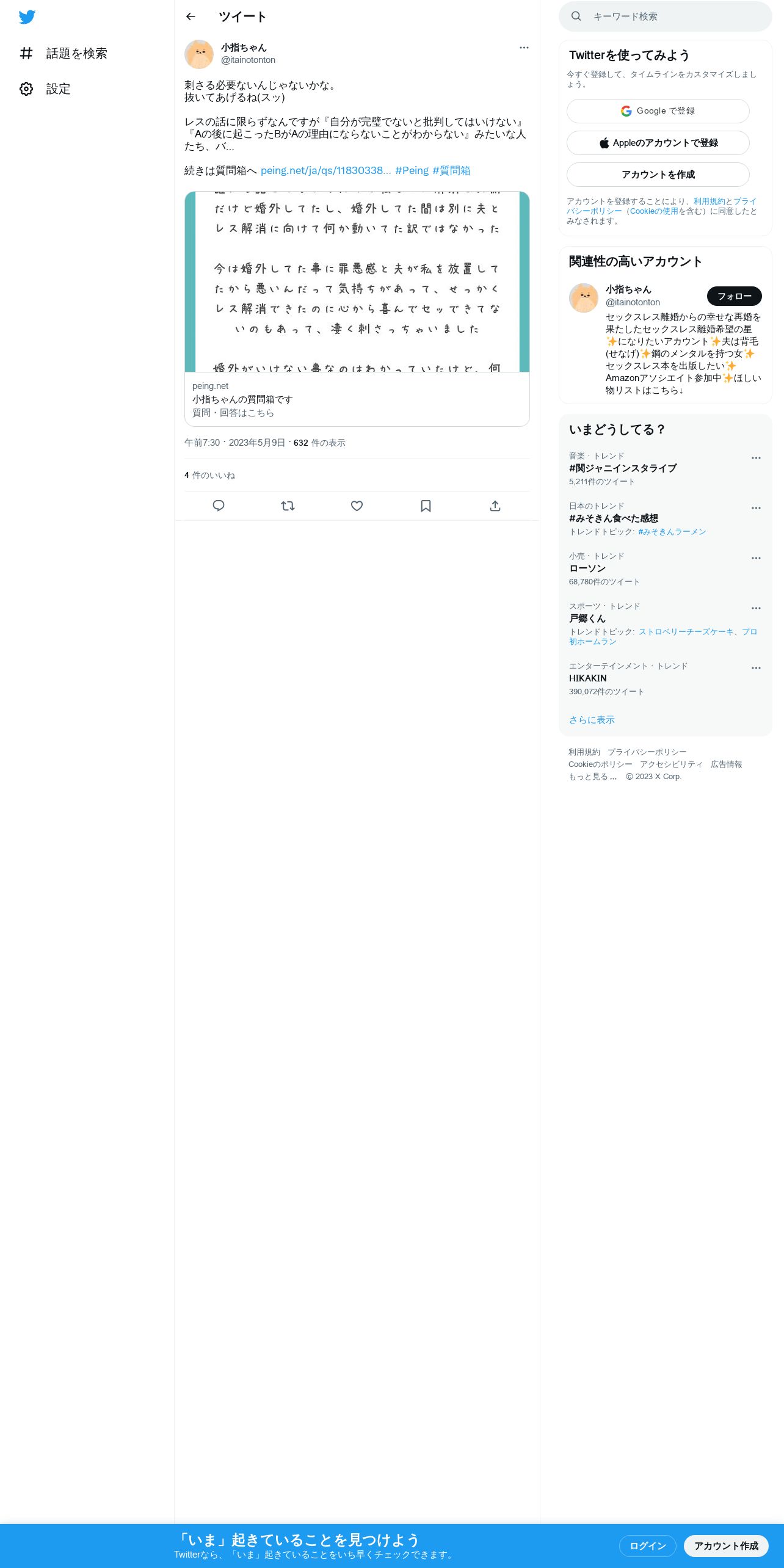Screen dimensions: 784x1568
Task: Go back with the arrow icon
Action: (191, 16)
